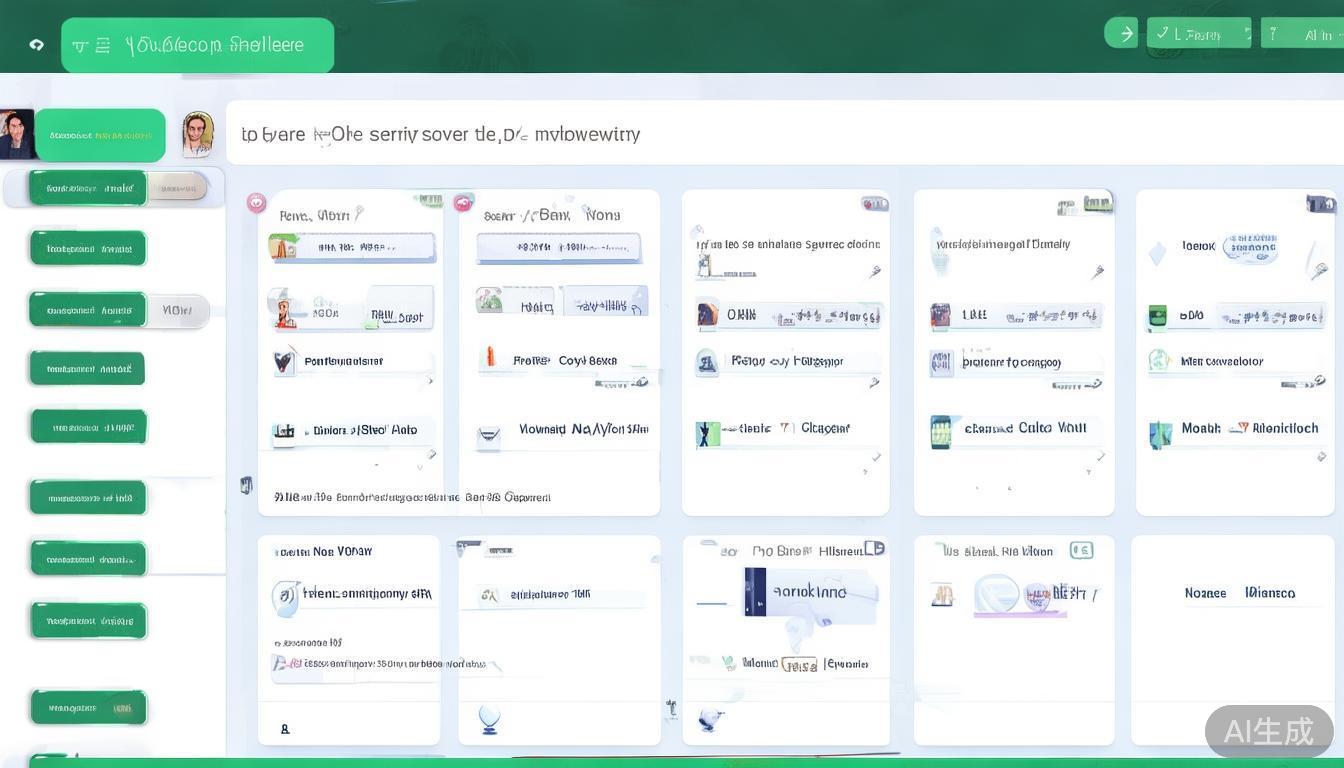Open the checkmark dropdown in top bar

coord(1198,34)
